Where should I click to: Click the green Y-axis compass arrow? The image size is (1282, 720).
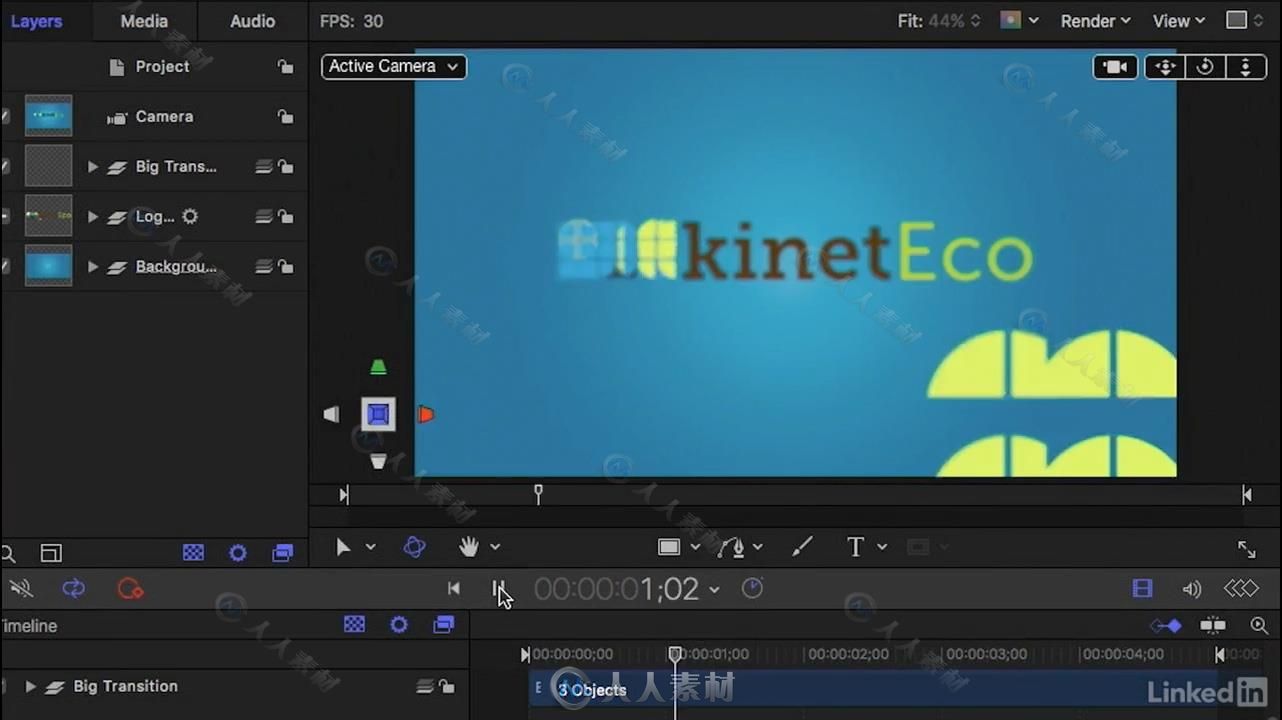coord(378,368)
